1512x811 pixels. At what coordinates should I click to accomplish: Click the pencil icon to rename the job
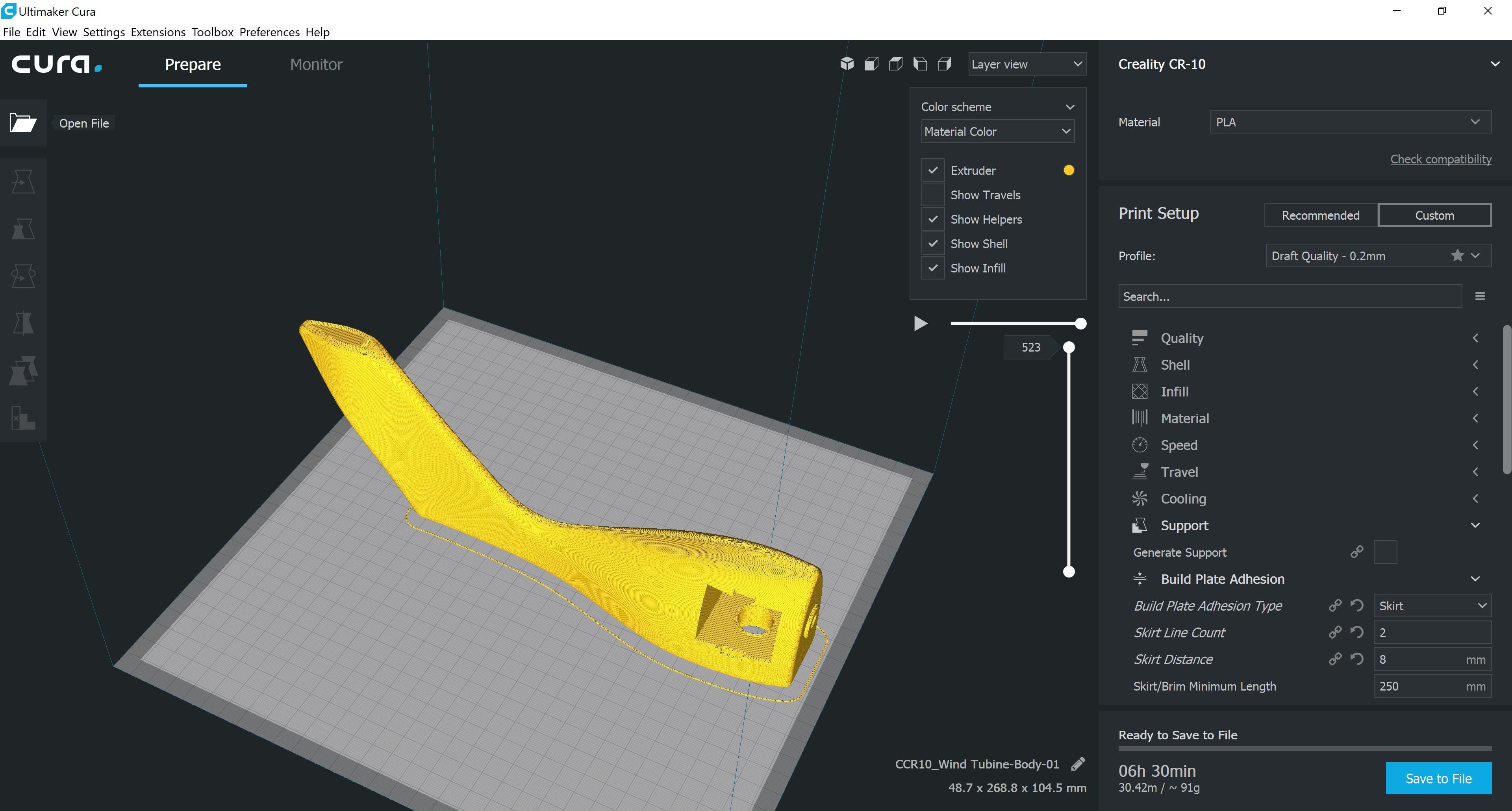[x=1078, y=764]
